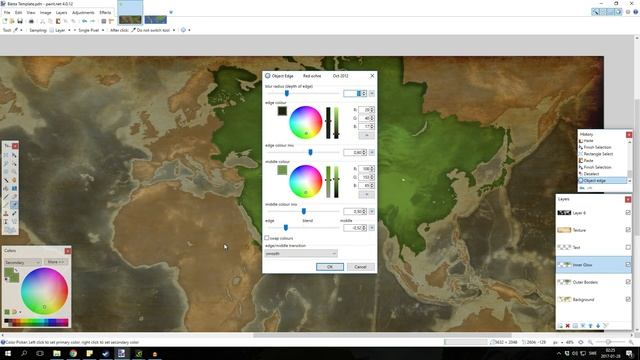Toggle visibility of Inner Glow layer
The image size is (640, 360).
628,264
